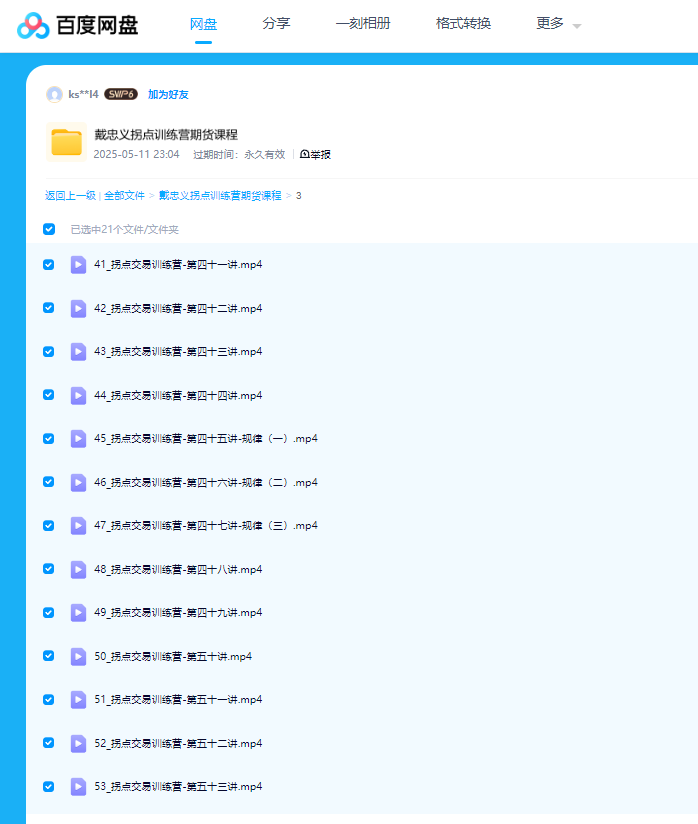Image resolution: width=698 pixels, height=824 pixels.
Task: Open file 46_拐点交易训练营 规律（二）.mp4
Action: click(206, 482)
